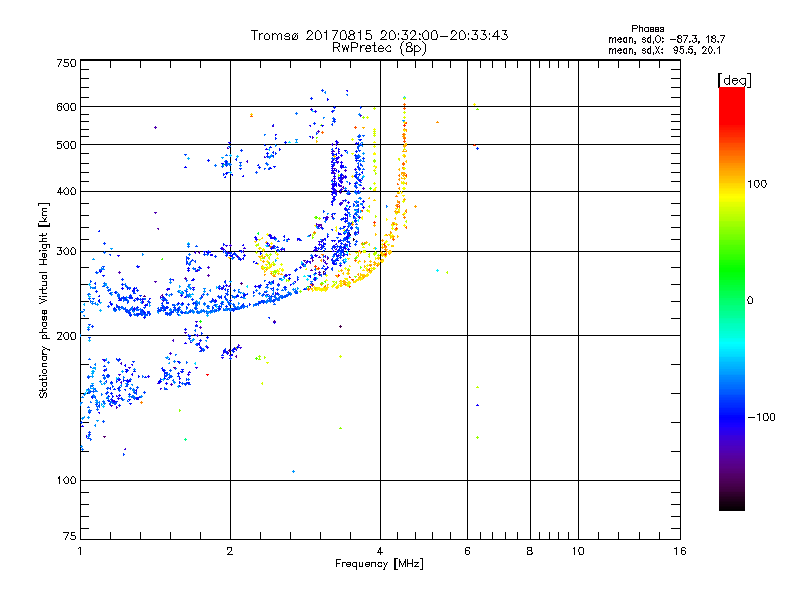This screenshot has height=600, width=800.
Task: Click the x-axis tick label '6'
Action: pos(467,551)
